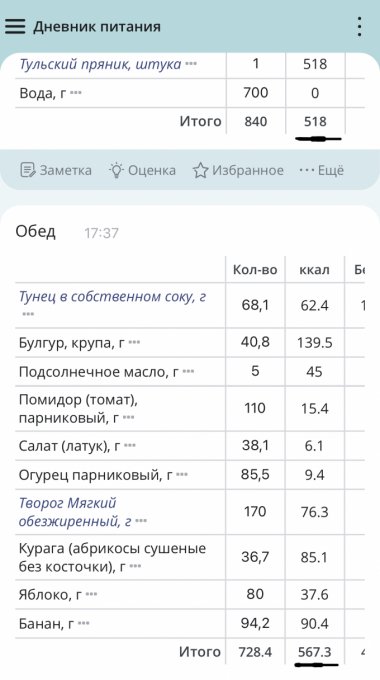This screenshot has width=380, height=680.
Task: Tap the ккал column header
Action: pyautogui.click(x=314, y=270)
